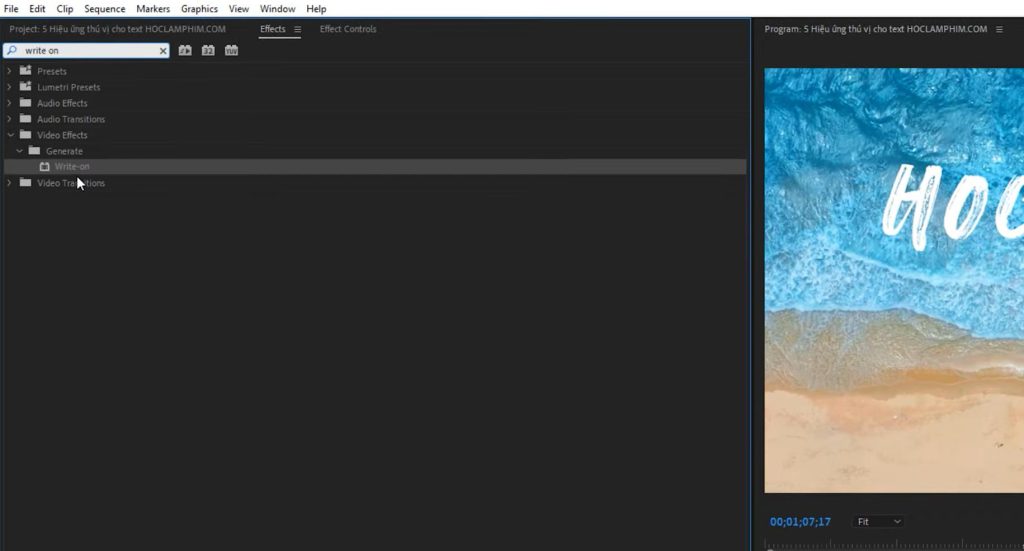The height and width of the screenshot is (551, 1024).
Task: Toggle the YUV Effects filter icon
Action: (231, 50)
